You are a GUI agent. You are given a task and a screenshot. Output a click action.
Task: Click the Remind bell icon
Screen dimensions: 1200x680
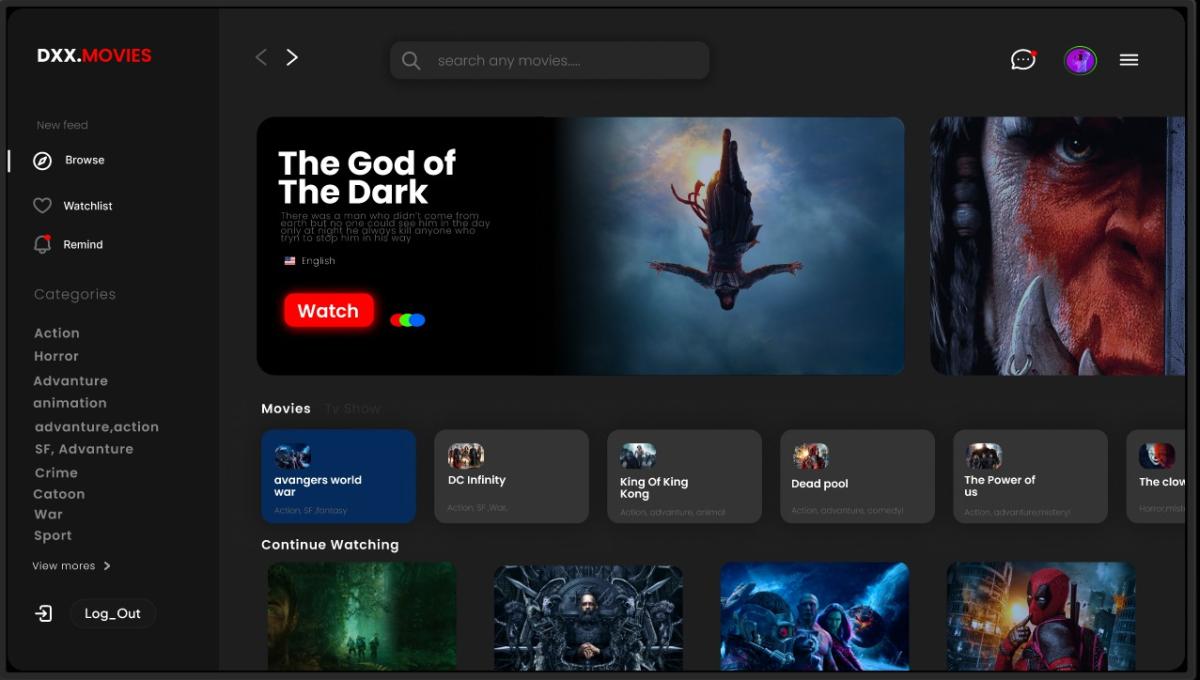pos(42,245)
